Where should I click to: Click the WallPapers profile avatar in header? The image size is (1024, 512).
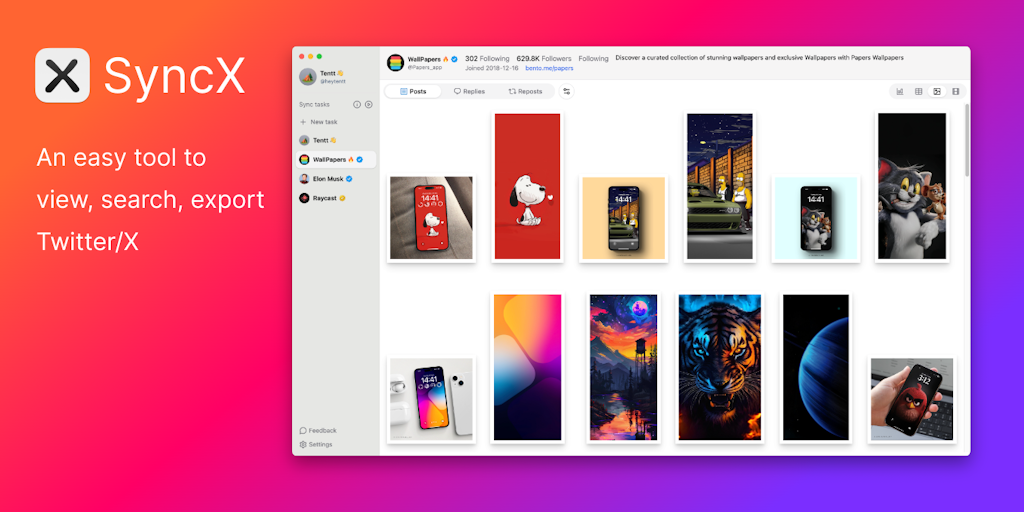click(396, 62)
